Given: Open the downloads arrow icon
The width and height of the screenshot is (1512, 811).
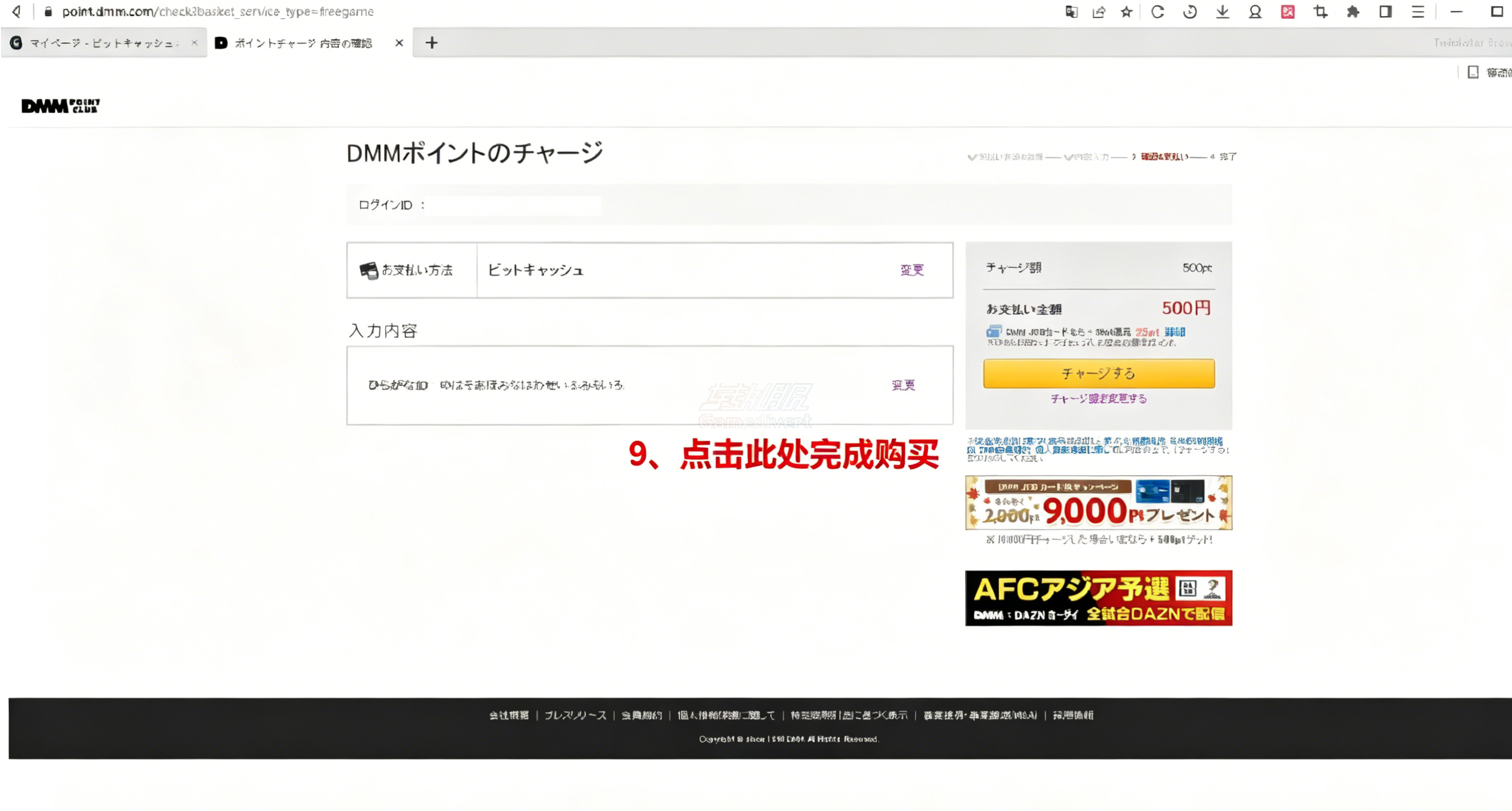Looking at the screenshot, I should (x=1223, y=12).
